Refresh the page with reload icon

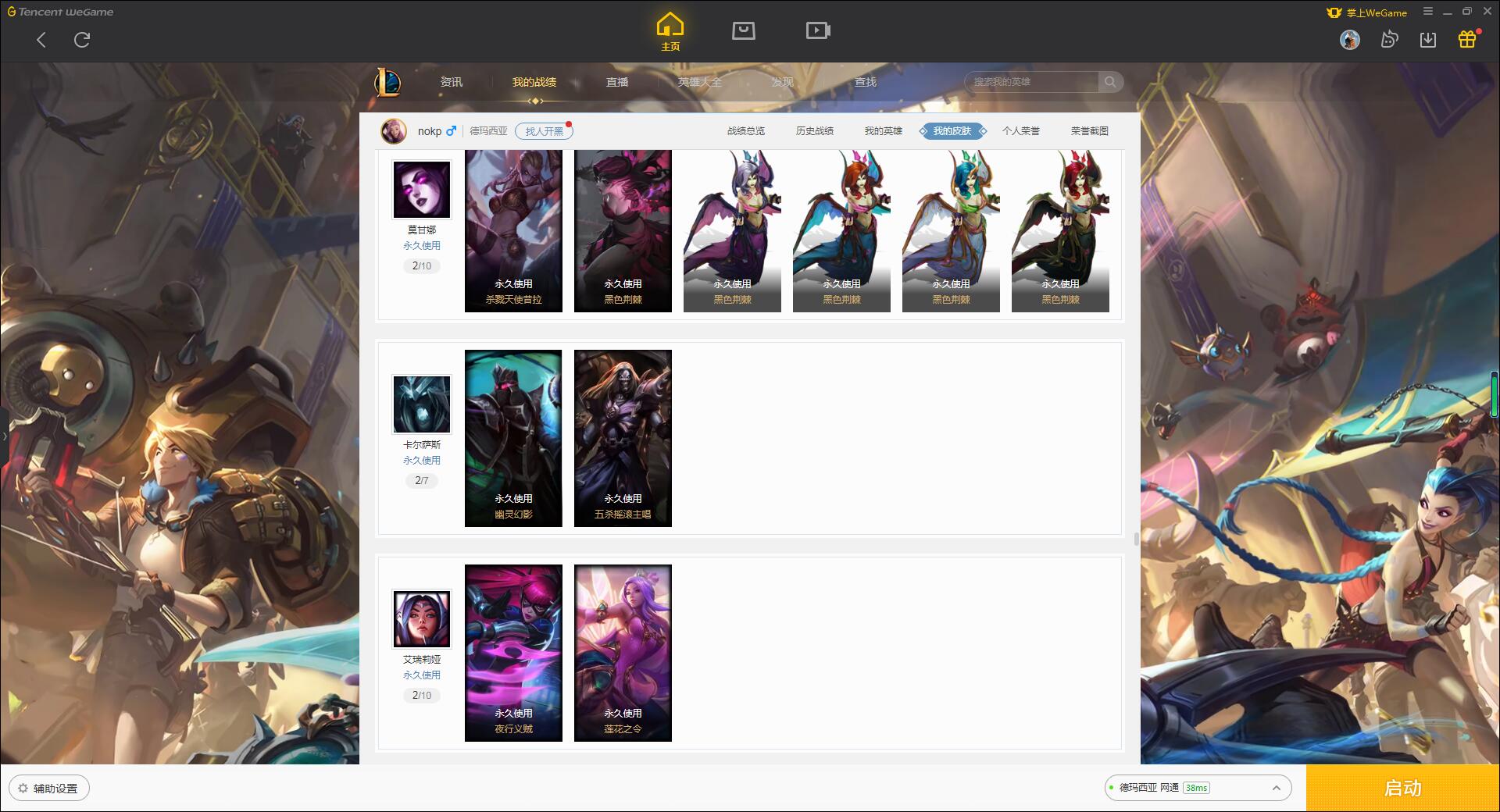click(82, 40)
